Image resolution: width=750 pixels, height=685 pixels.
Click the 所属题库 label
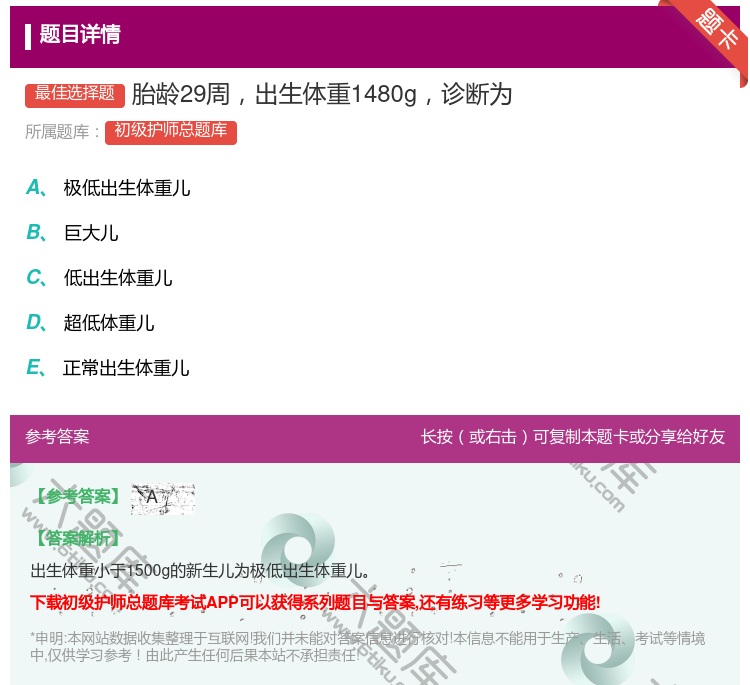(x=62, y=132)
